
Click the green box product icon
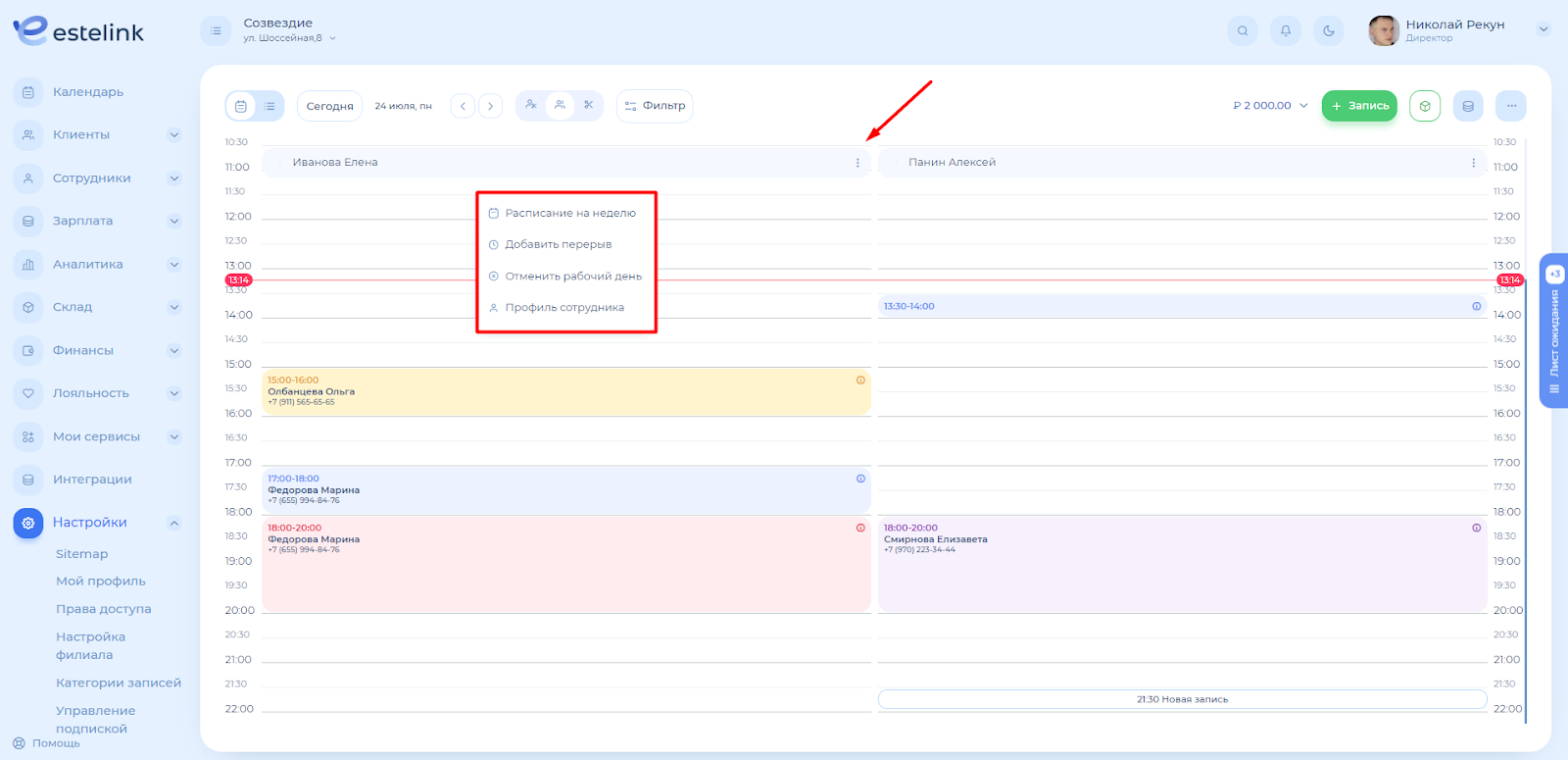tap(1425, 106)
